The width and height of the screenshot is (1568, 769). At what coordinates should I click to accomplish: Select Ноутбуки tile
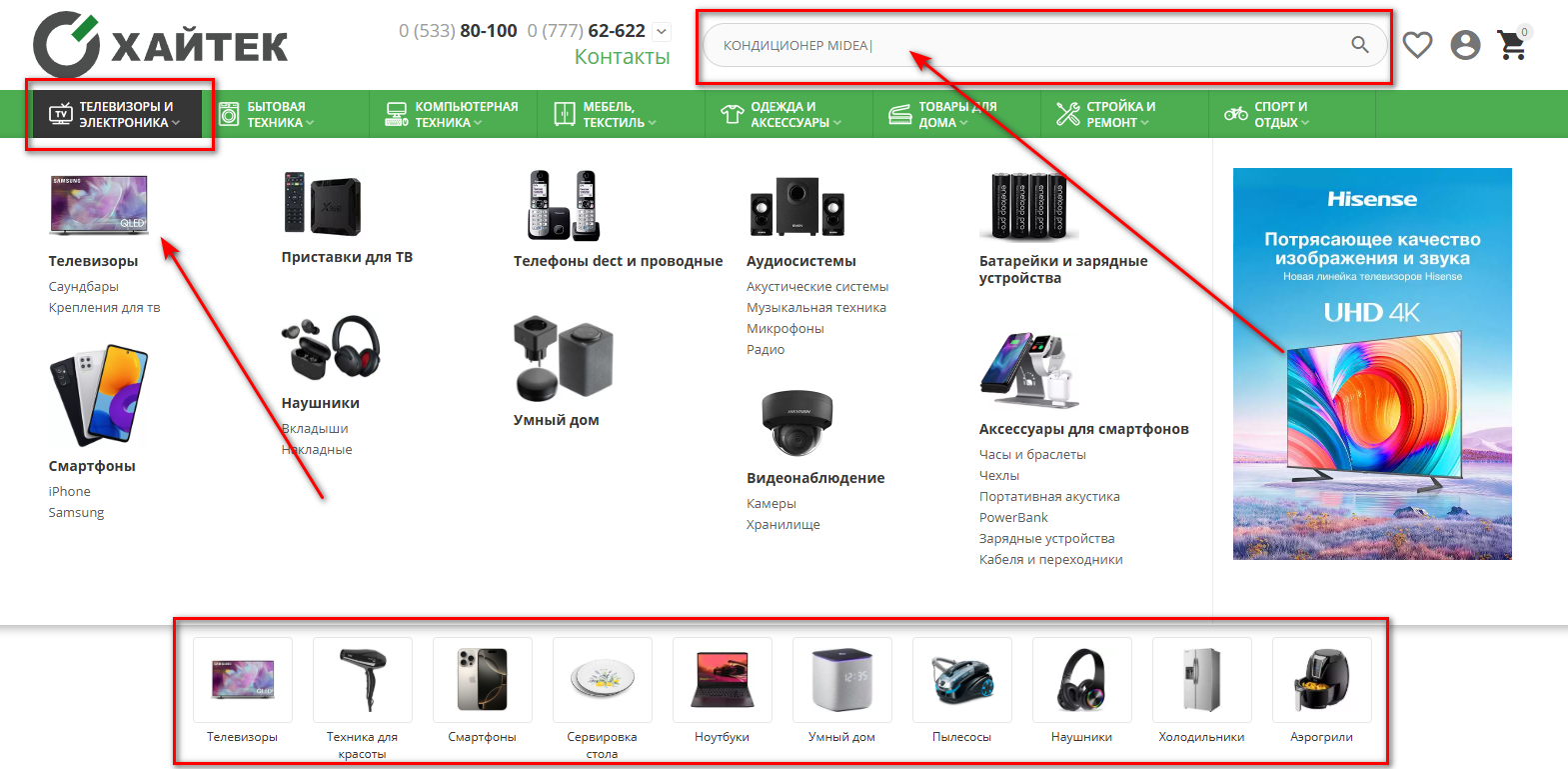click(722, 692)
